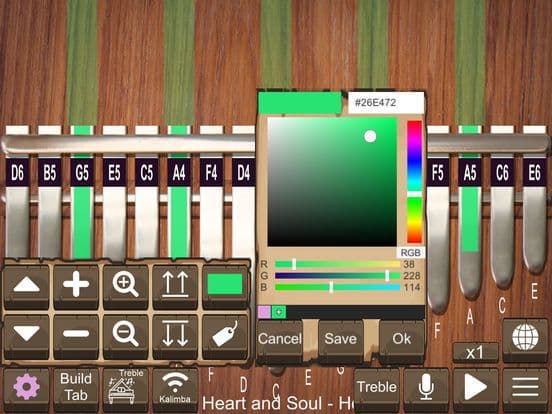552x414 pixels.
Task: Click the double up arrows button
Action: coord(175,287)
